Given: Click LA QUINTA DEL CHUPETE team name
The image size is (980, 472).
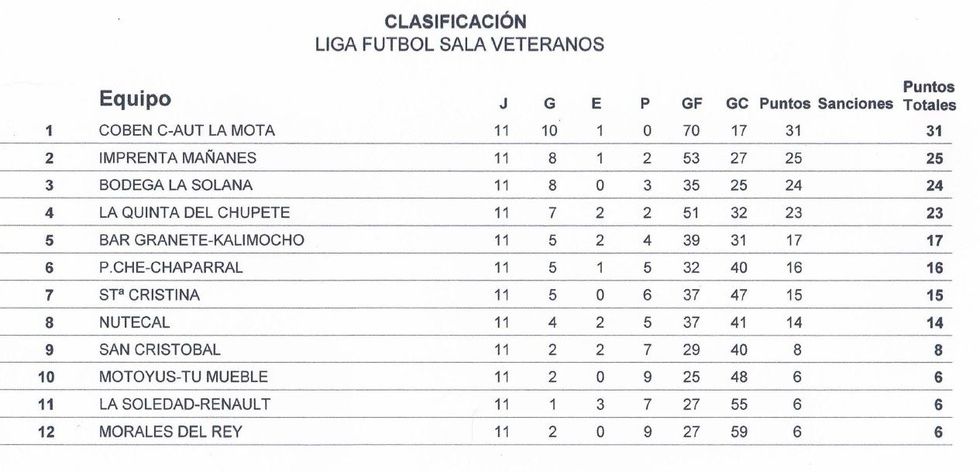Looking at the screenshot, I should (194, 212).
